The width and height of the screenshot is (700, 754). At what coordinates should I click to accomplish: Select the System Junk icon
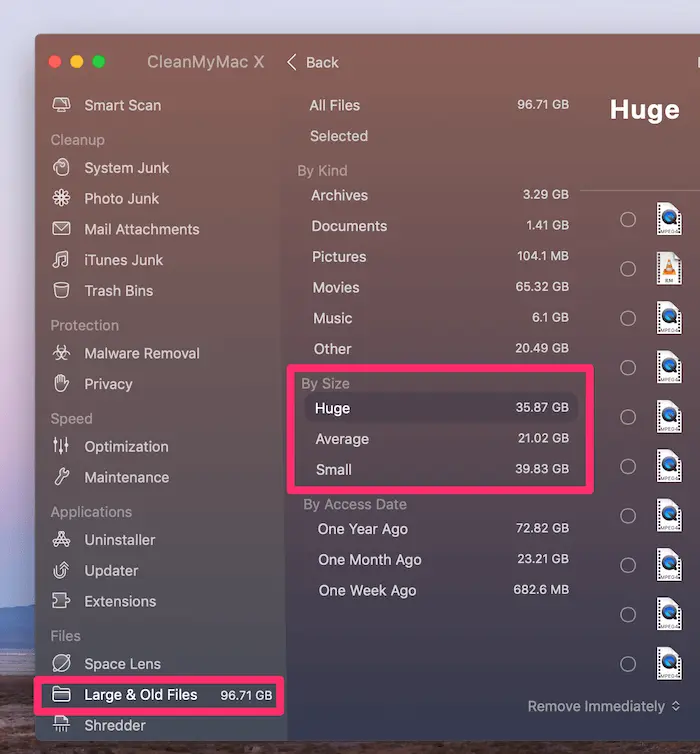tap(62, 168)
